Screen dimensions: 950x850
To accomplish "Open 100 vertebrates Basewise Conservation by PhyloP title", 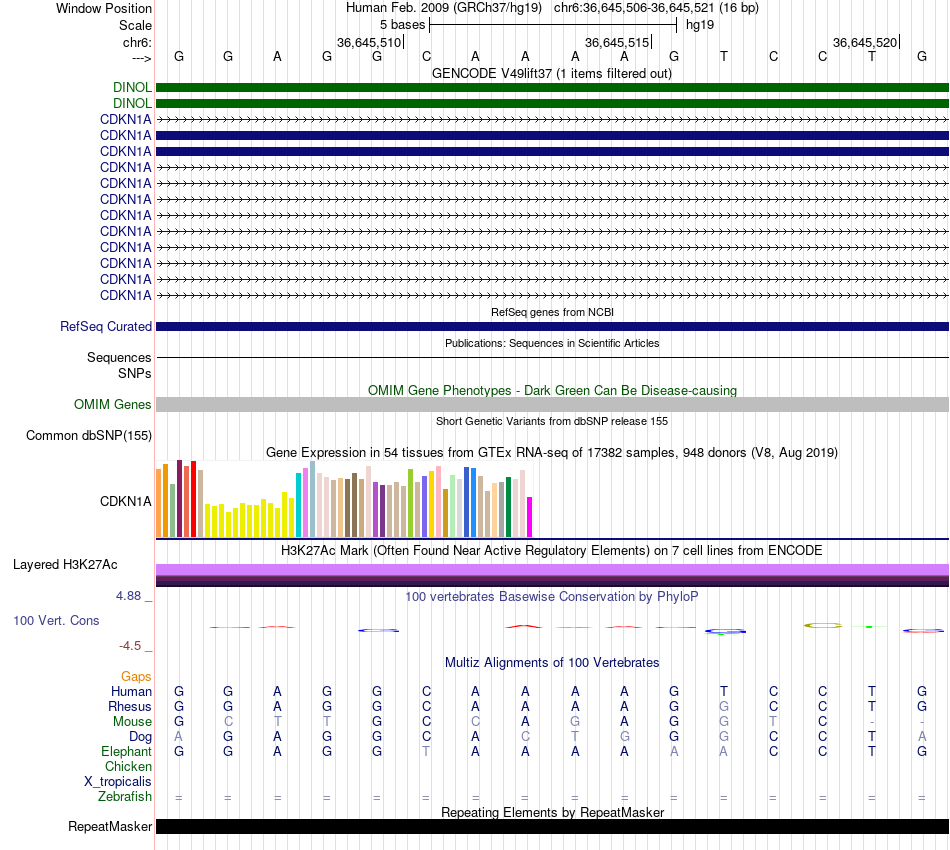I will [552, 596].
